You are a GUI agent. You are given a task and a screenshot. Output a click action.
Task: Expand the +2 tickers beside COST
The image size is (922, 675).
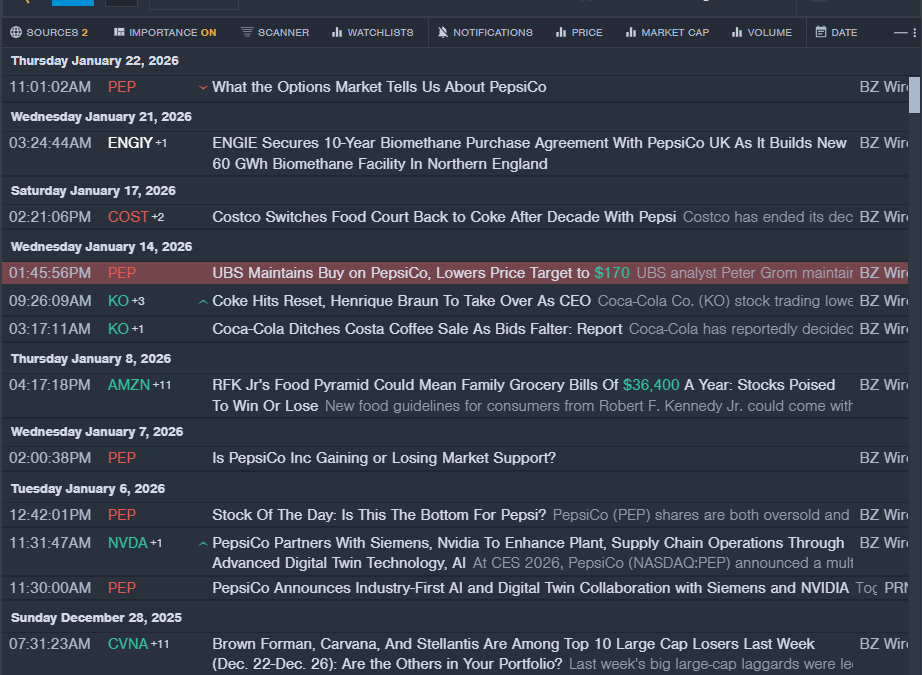click(158, 217)
